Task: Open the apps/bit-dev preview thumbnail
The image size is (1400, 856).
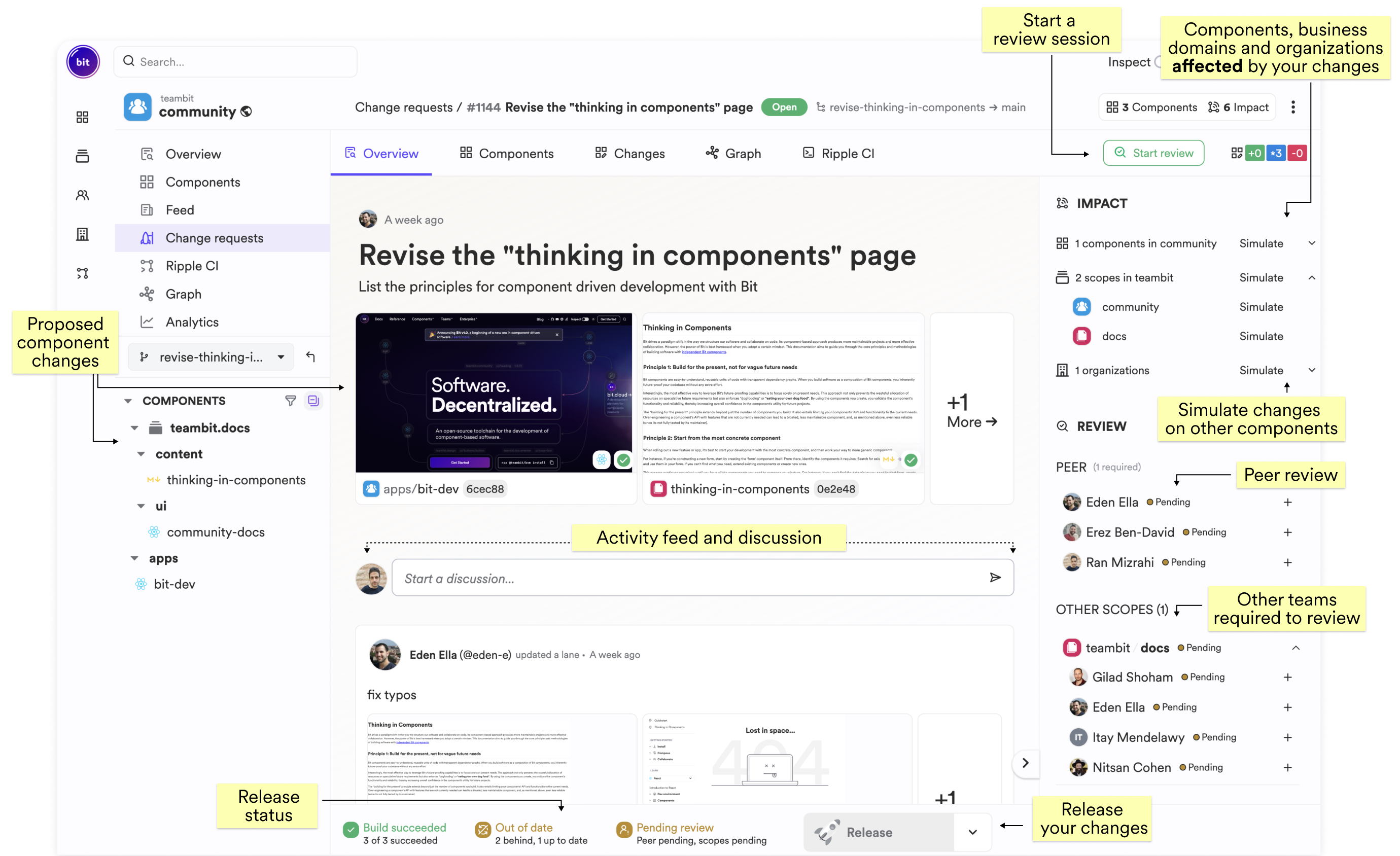Action: point(494,393)
